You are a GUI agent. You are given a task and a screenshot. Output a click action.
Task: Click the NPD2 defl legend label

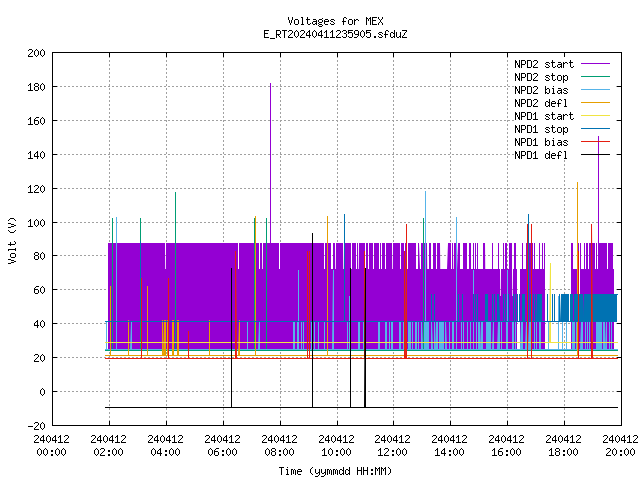(x=541, y=103)
